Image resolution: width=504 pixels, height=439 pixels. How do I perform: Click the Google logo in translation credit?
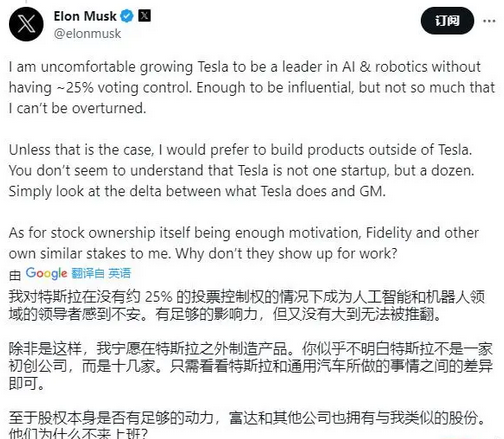pyautogui.click(x=47, y=273)
